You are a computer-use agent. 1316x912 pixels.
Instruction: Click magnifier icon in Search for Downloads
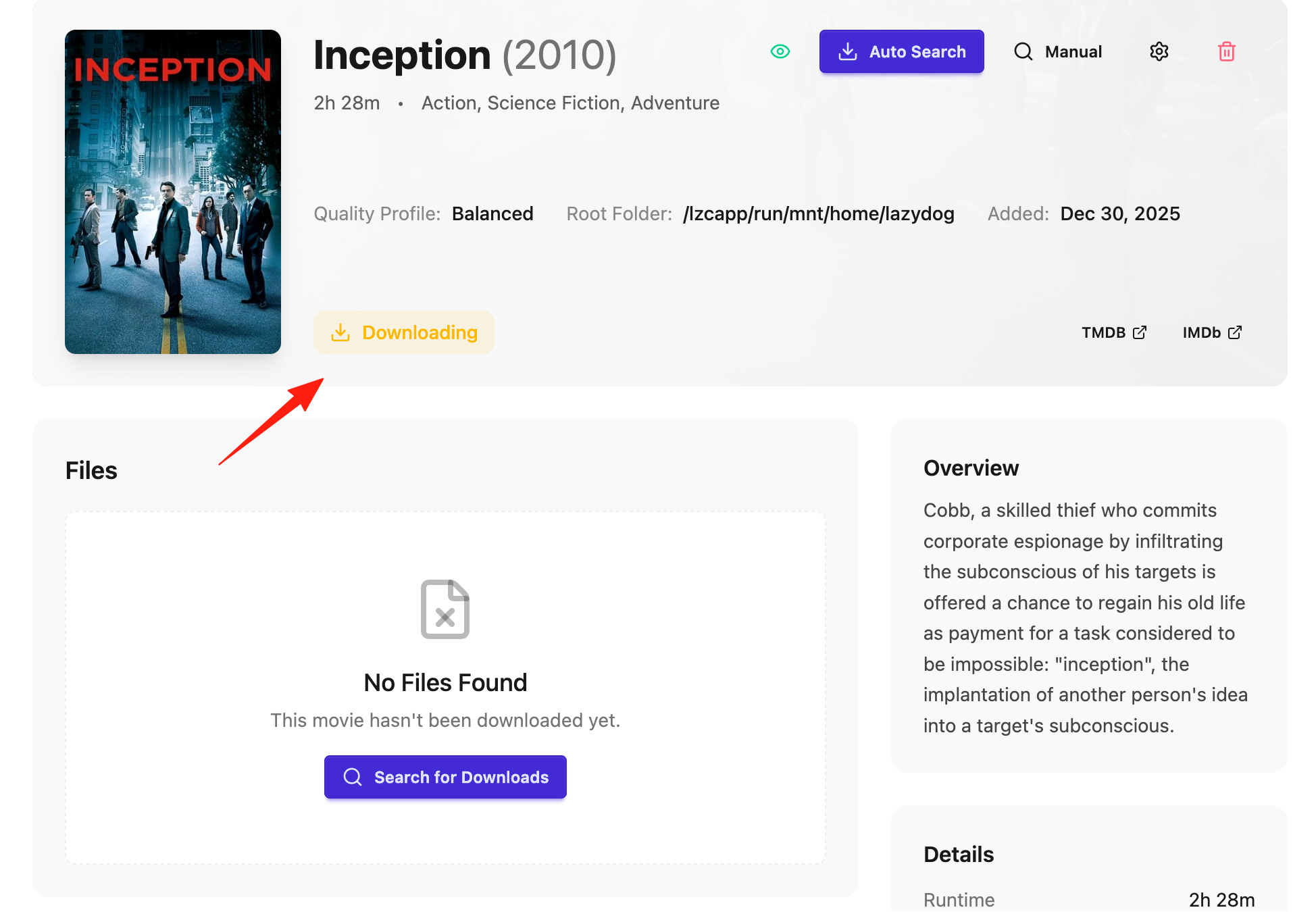pos(353,777)
